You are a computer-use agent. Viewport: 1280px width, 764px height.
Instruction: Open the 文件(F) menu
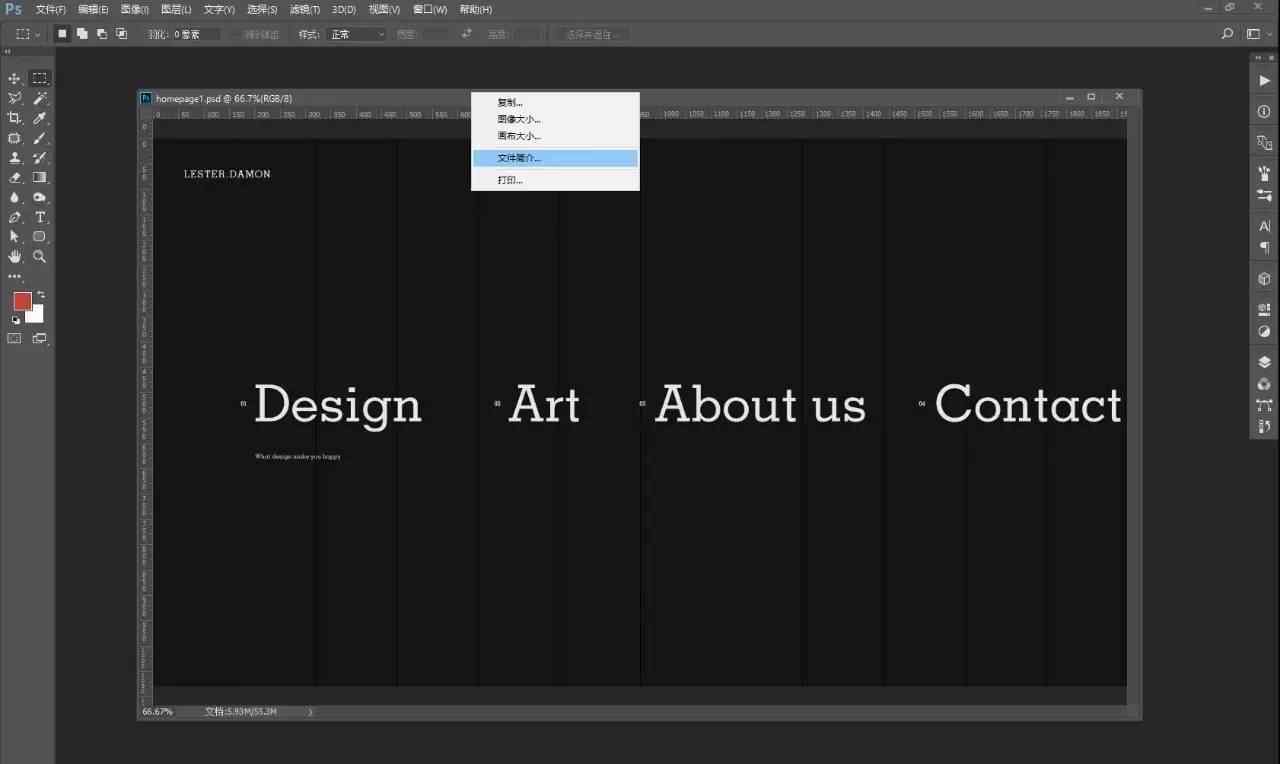click(51, 9)
